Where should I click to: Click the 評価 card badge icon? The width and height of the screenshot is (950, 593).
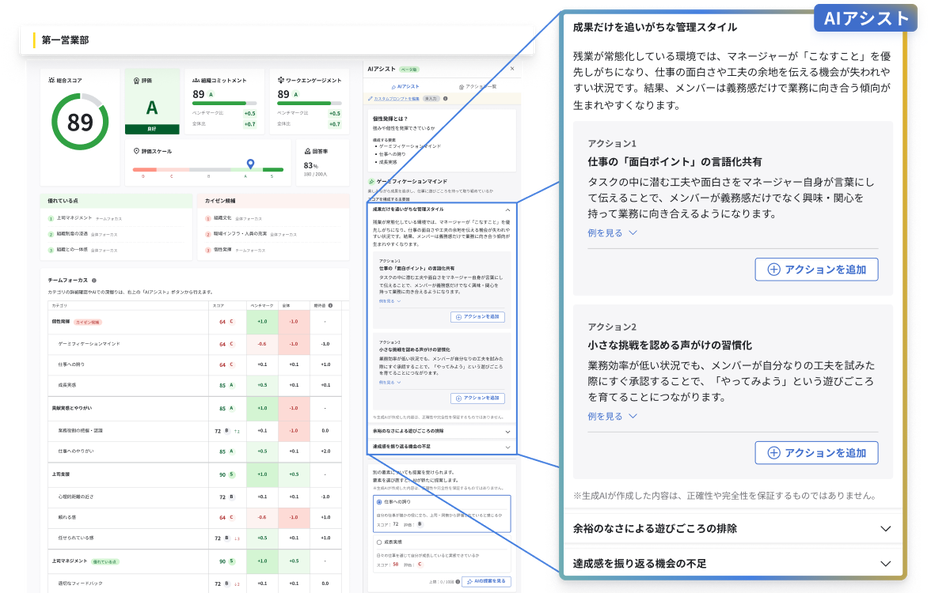click(136, 80)
